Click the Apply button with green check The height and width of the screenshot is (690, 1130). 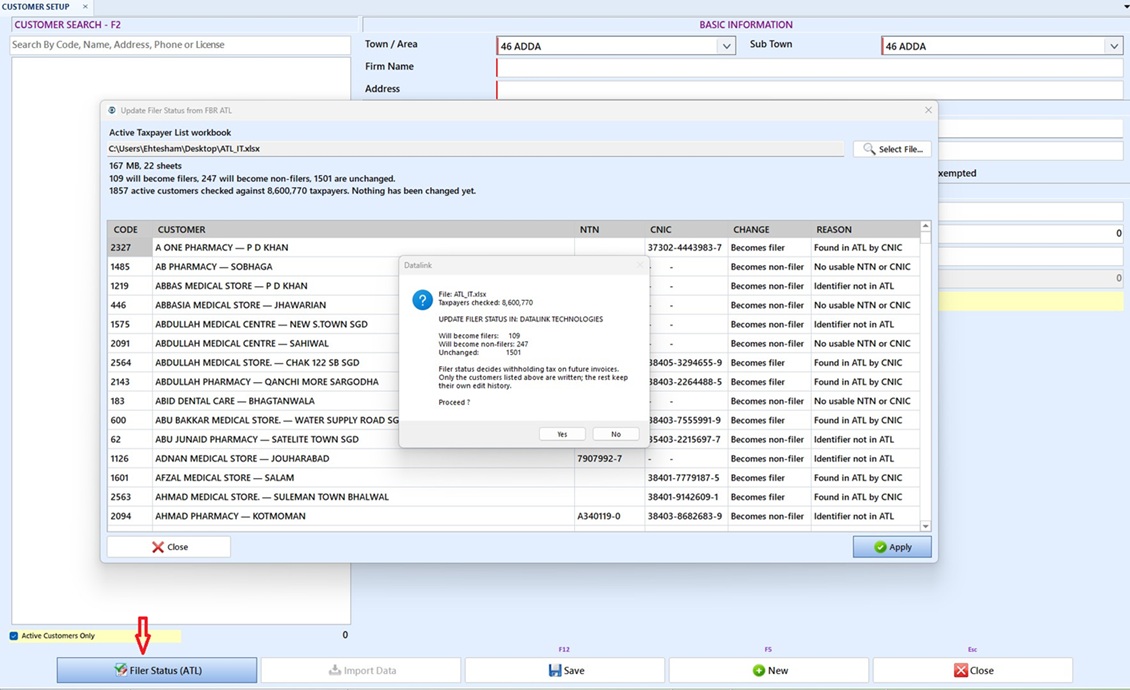tap(892, 547)
